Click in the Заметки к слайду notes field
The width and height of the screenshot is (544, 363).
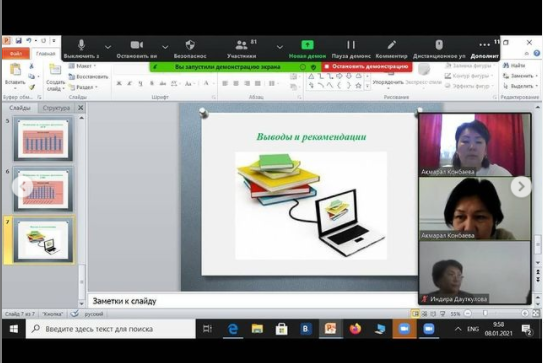(253, 301)
